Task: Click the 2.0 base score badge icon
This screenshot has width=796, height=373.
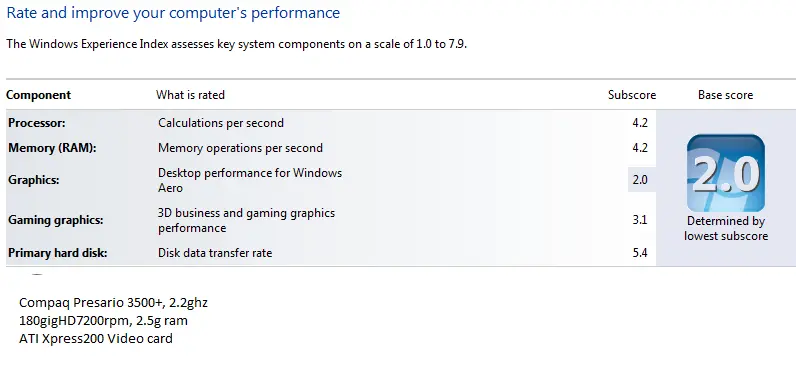Action: (x=725, y=173)
